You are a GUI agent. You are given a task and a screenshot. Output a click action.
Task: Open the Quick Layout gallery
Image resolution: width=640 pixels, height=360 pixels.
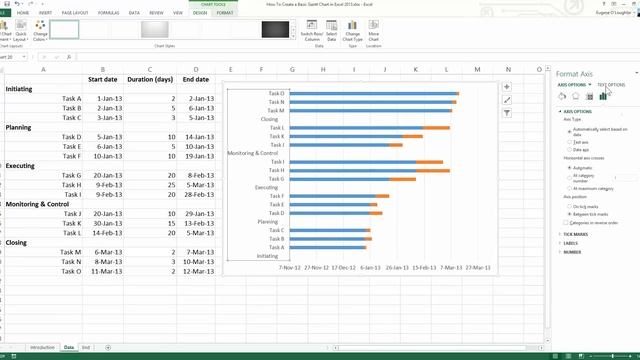pos(20,31)
